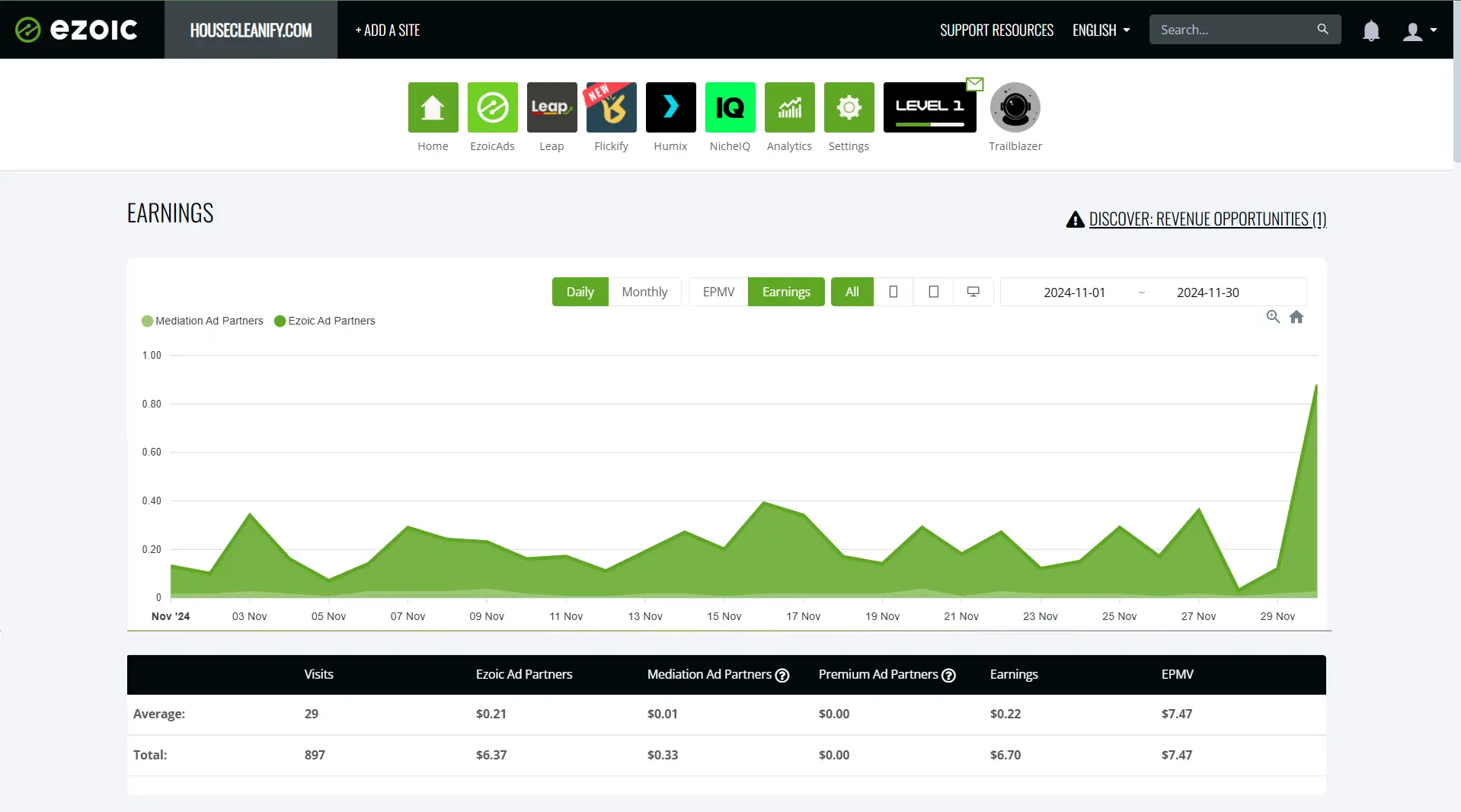Open the EzoicAds icon
The width and height of the screenshot is (1461, 812).
492,107
